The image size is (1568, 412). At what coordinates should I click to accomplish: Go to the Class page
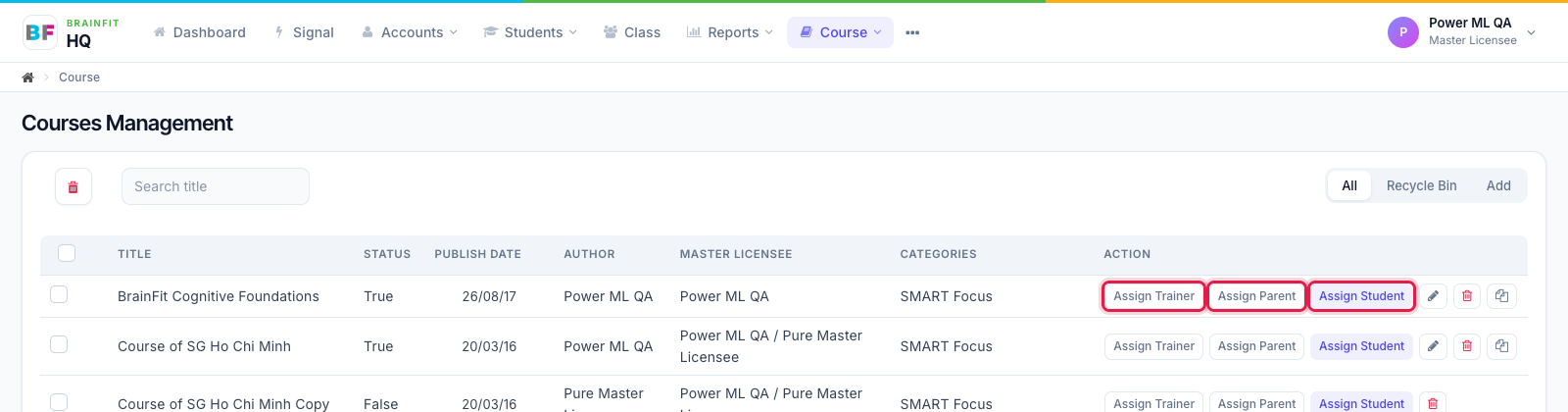[632, 32]
